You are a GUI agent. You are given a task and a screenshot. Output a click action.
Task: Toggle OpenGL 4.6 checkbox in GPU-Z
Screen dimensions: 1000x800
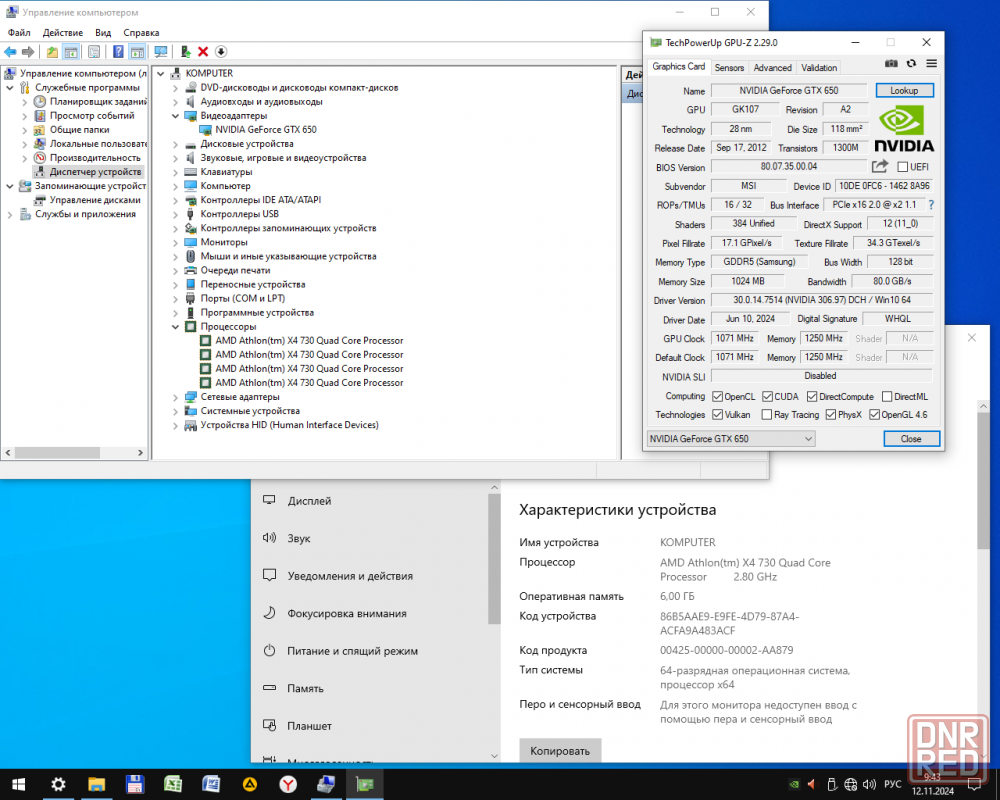pos(874,415)
